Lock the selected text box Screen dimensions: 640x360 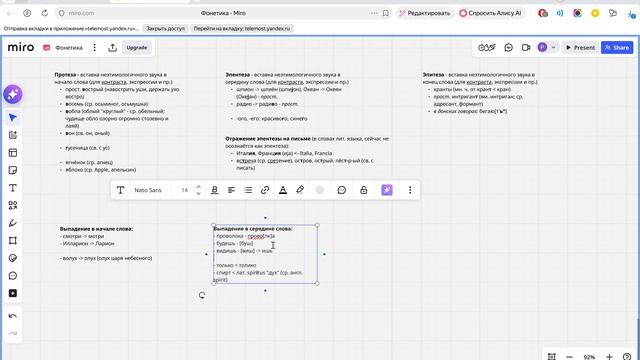(x=363, y=190)
